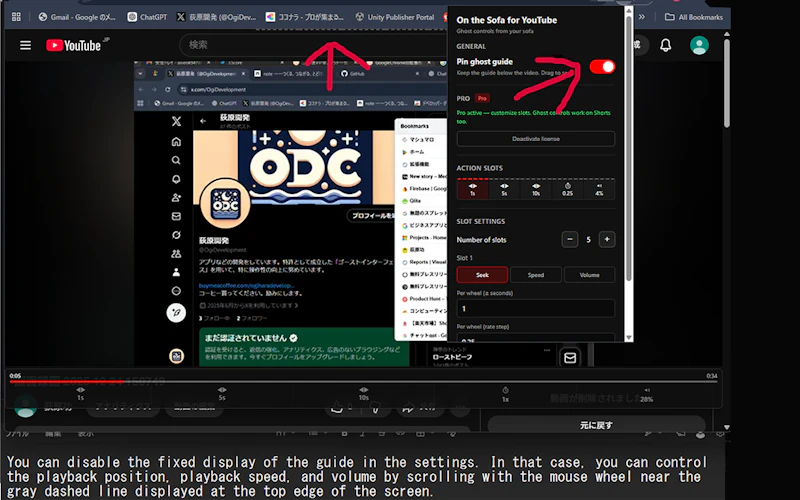
Task: Click the 'Number of slots' label
Action: (x=482, y=239)
